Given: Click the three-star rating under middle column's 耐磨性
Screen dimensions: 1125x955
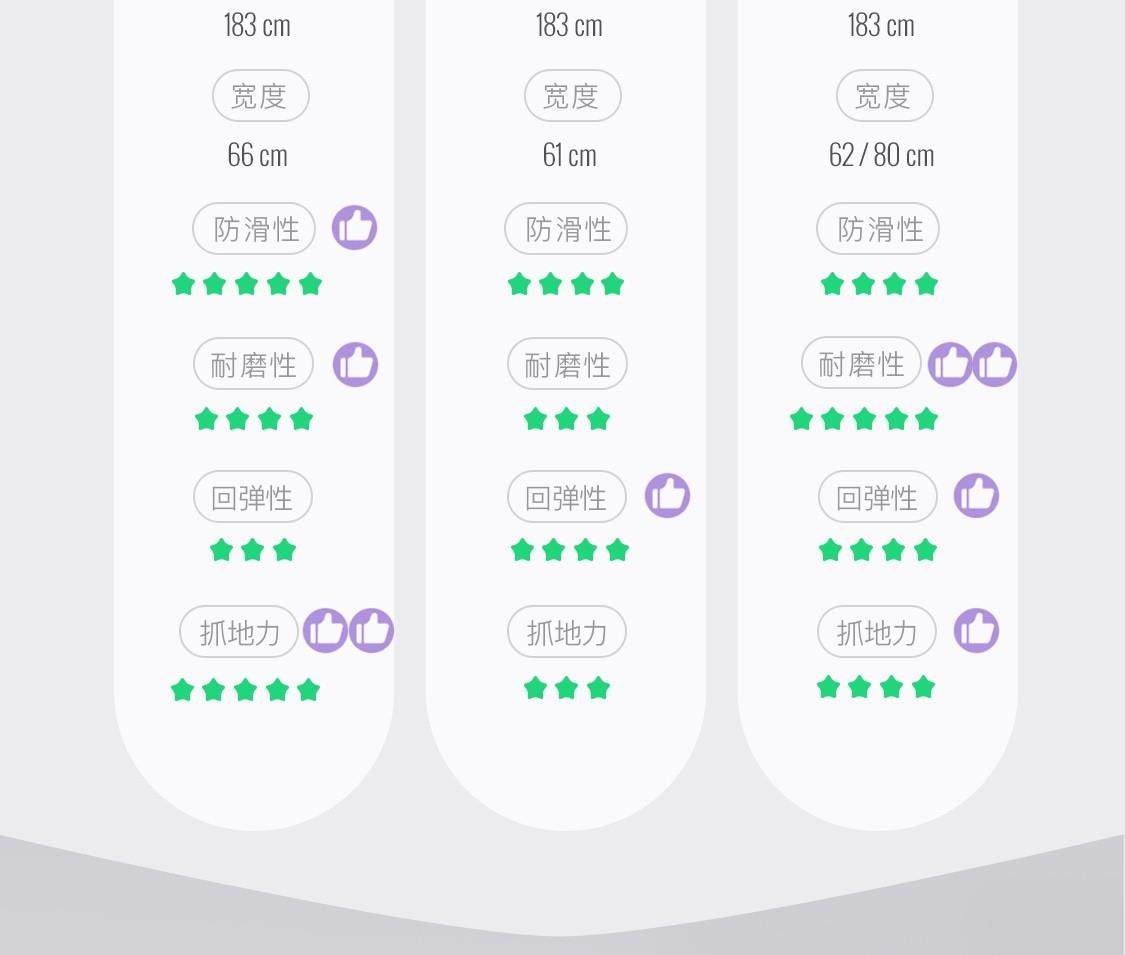Looking at the screenshot, I should click(x=566, y=419).
